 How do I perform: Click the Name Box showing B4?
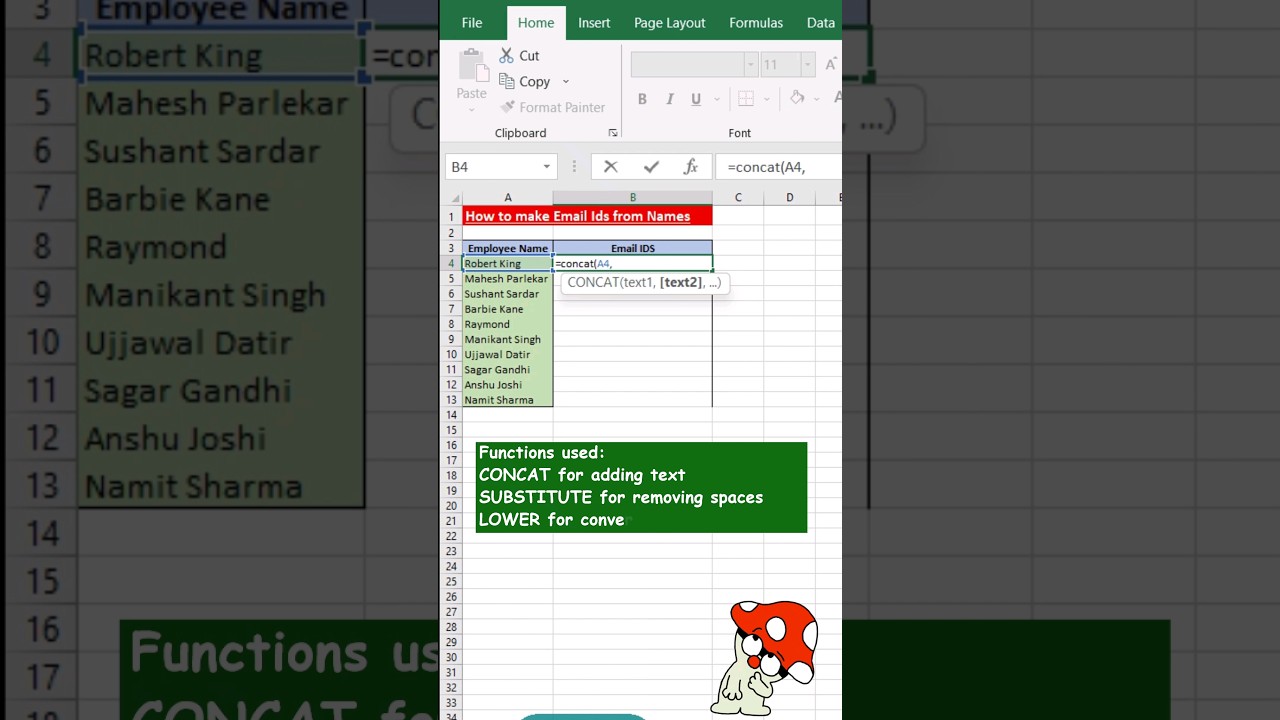(492, 167)
